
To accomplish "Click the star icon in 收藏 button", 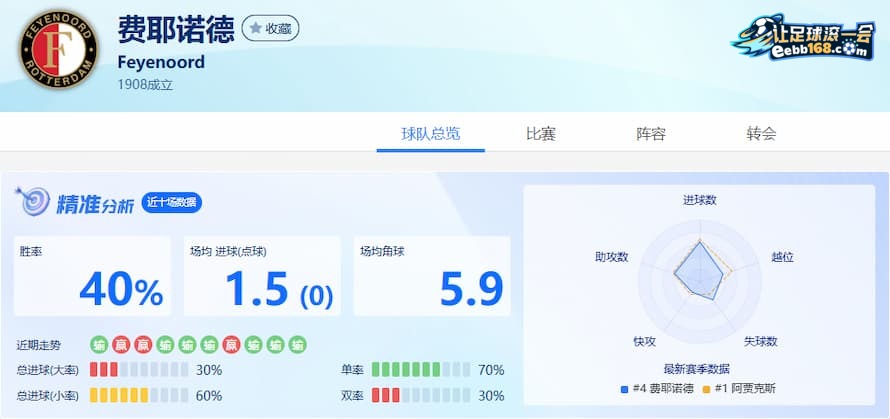I will (x=255, y=29).
